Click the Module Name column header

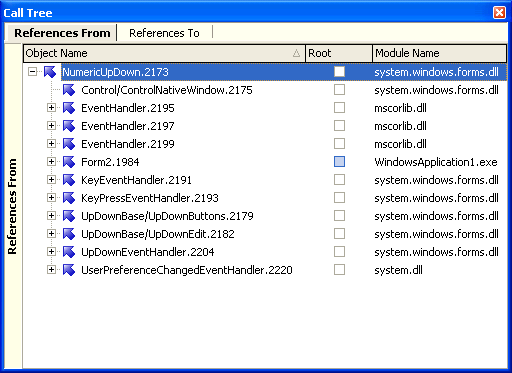[x=439, y=53]
